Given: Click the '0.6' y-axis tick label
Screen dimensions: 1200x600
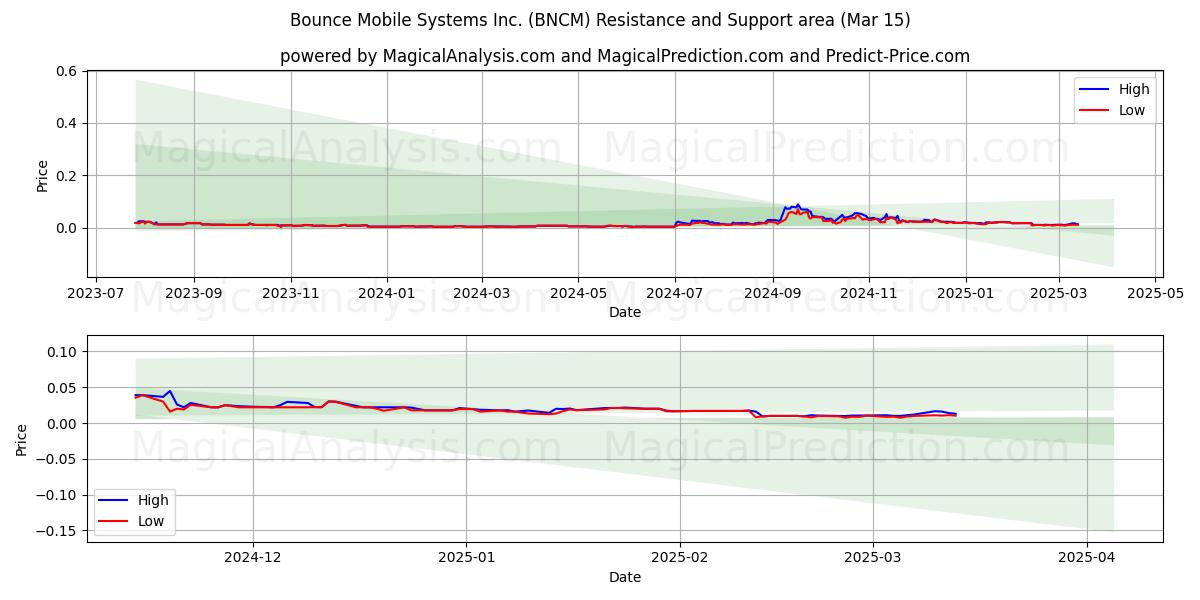Looking at the screenshot, I should coord(67,71).
